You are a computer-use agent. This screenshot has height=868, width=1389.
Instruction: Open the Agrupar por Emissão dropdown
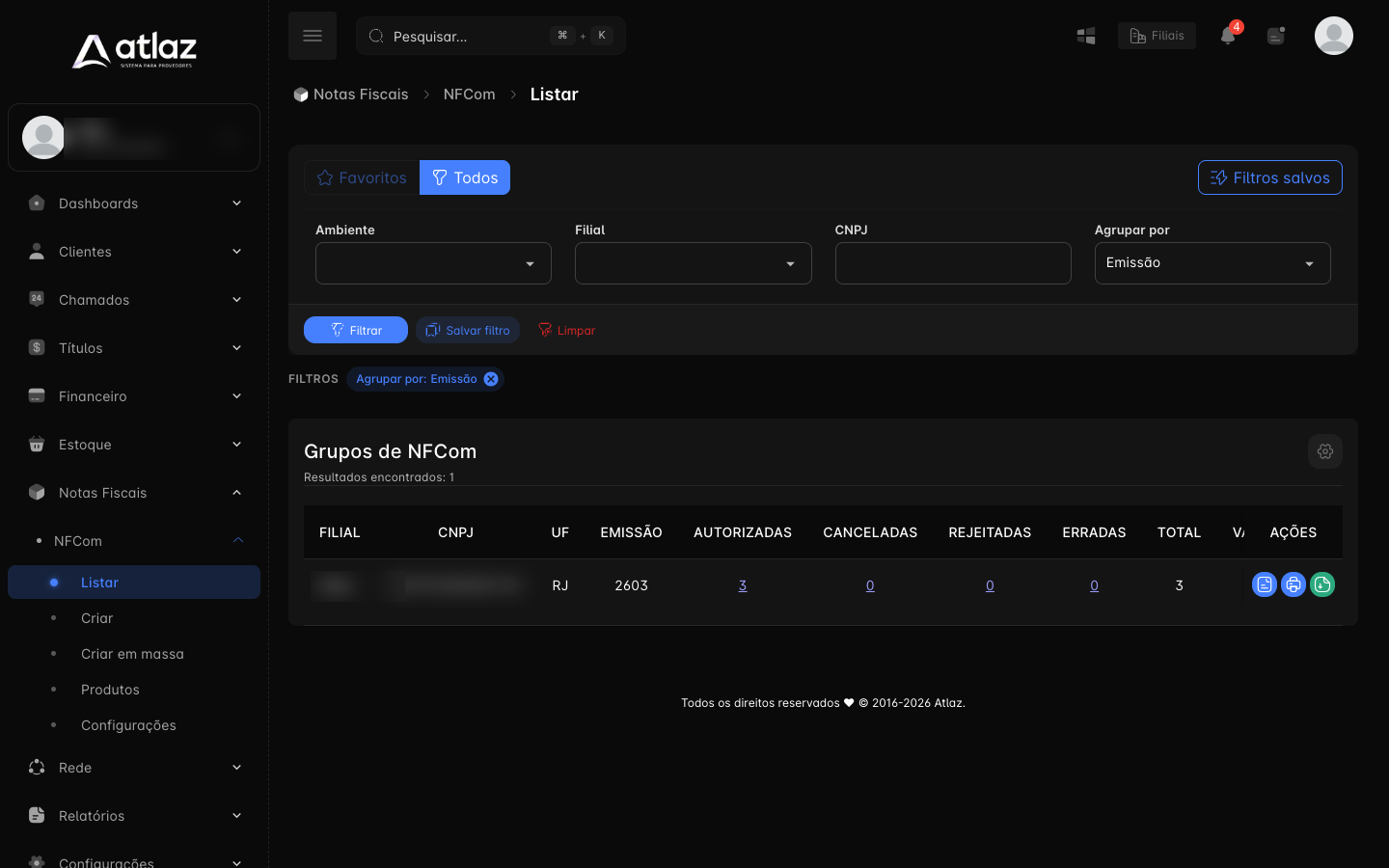(1212, 263)
